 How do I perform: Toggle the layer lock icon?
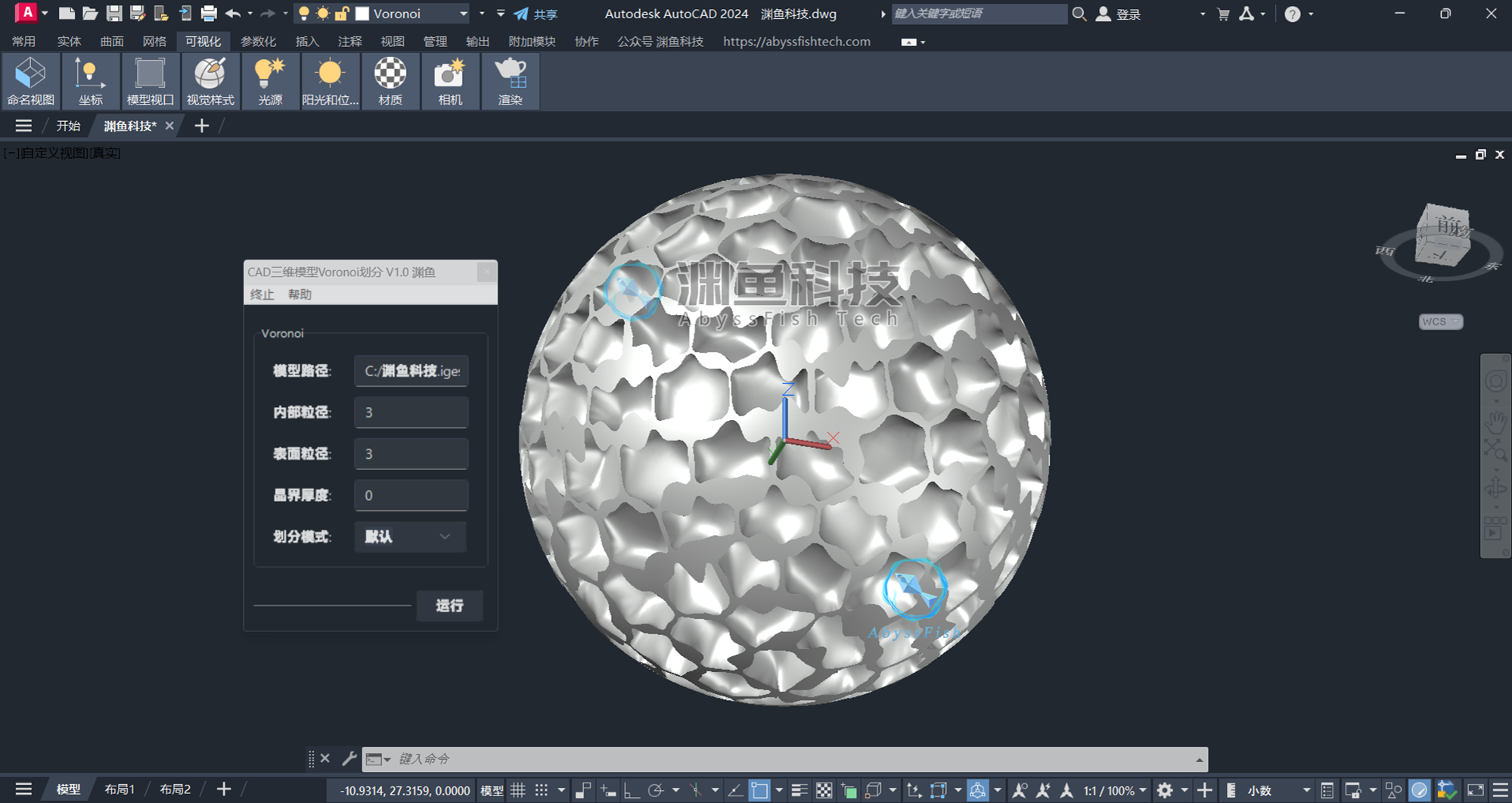point(342,14)
